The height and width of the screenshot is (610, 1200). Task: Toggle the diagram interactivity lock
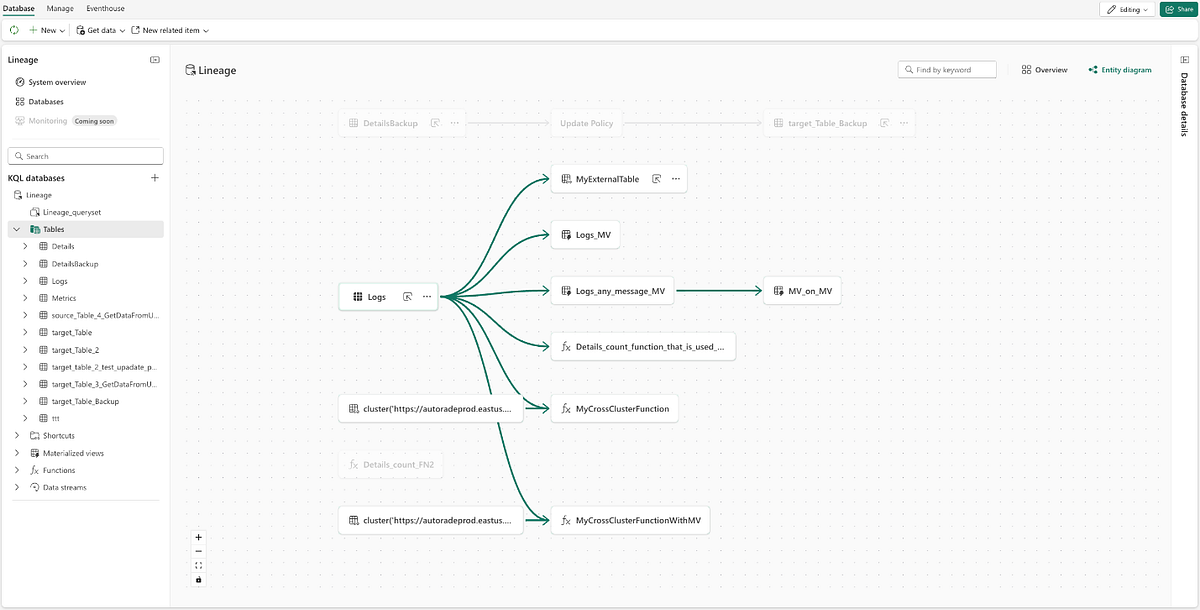coord(199,579)
